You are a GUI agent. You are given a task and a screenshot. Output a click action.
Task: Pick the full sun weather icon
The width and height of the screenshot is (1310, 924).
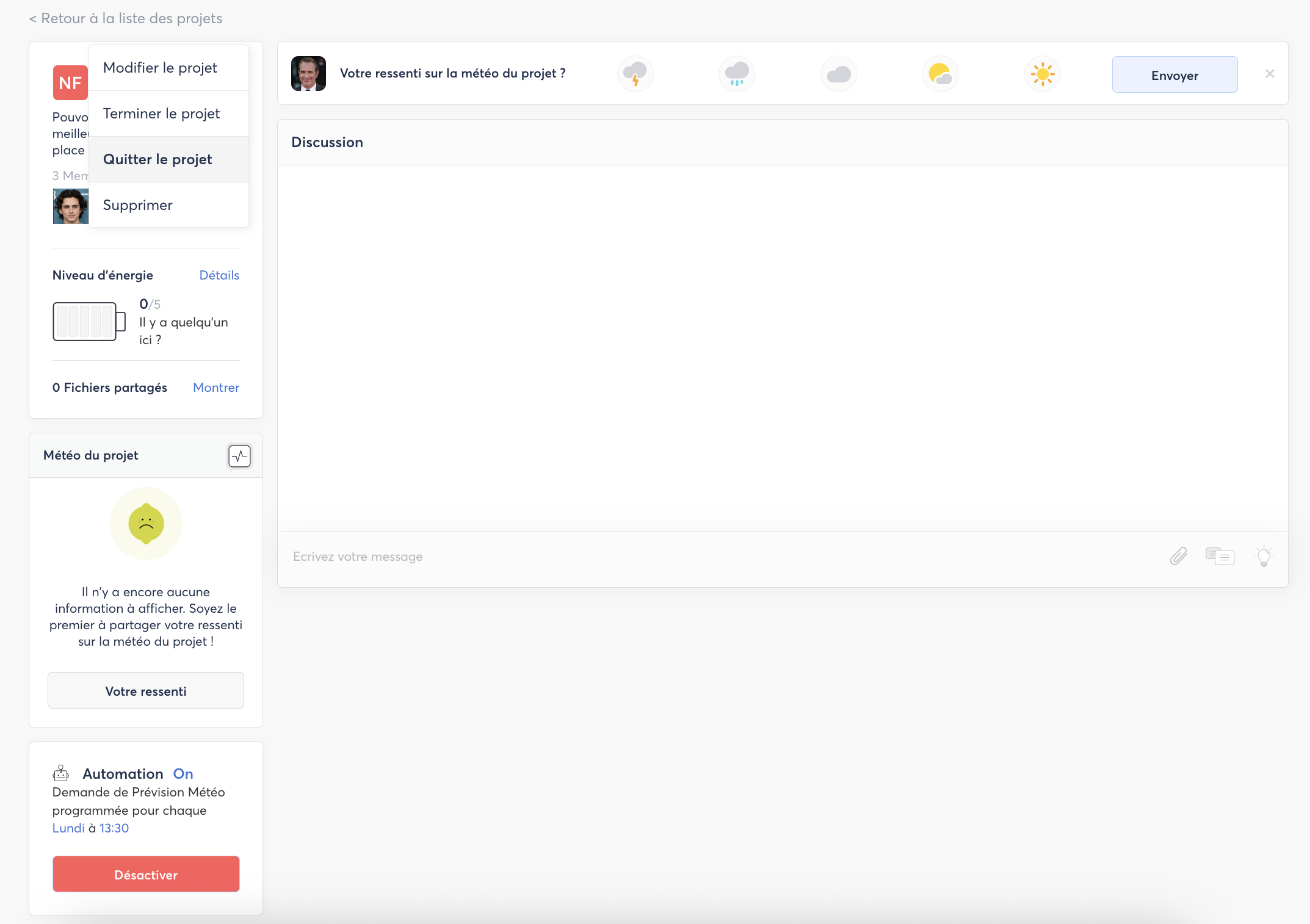tap(1042, 74)
